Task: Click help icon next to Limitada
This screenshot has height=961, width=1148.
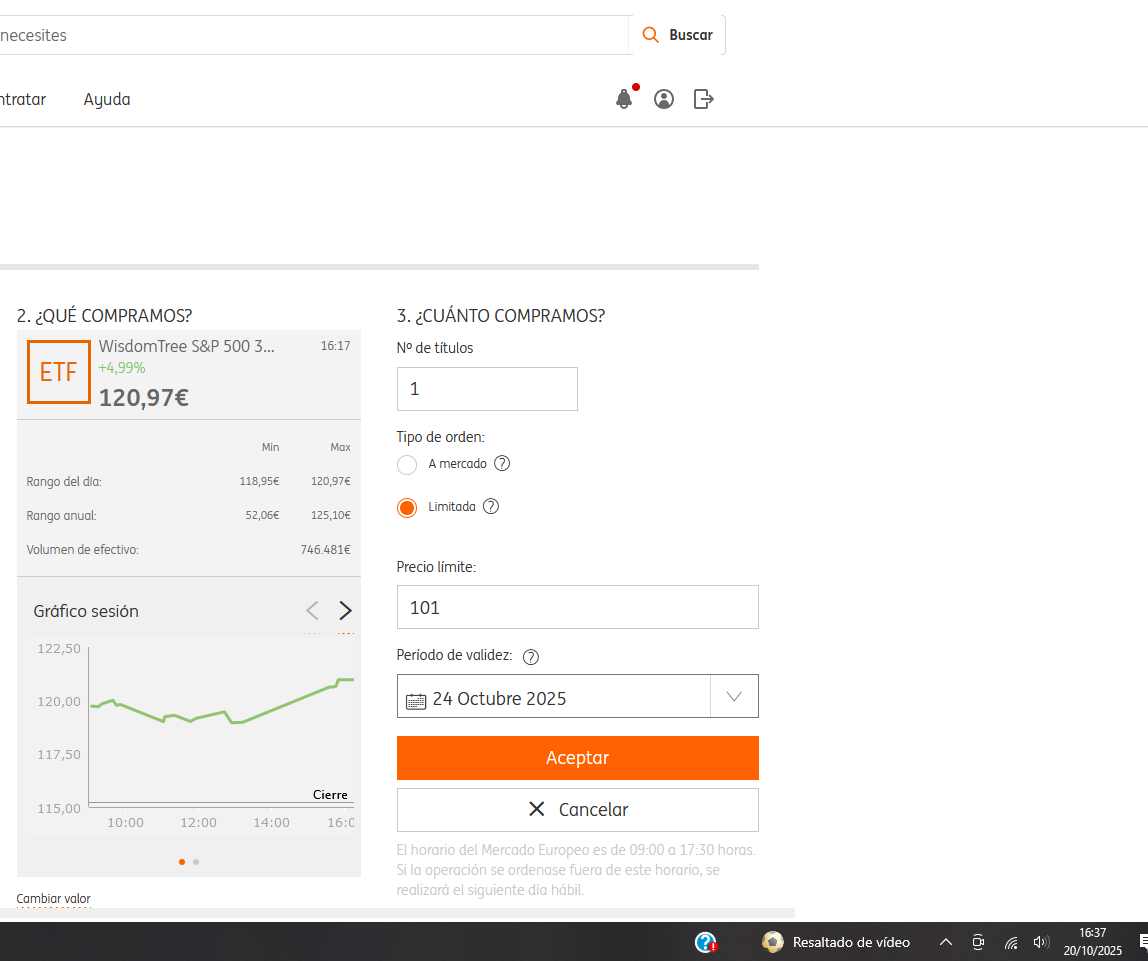Action: pos(491,507)
